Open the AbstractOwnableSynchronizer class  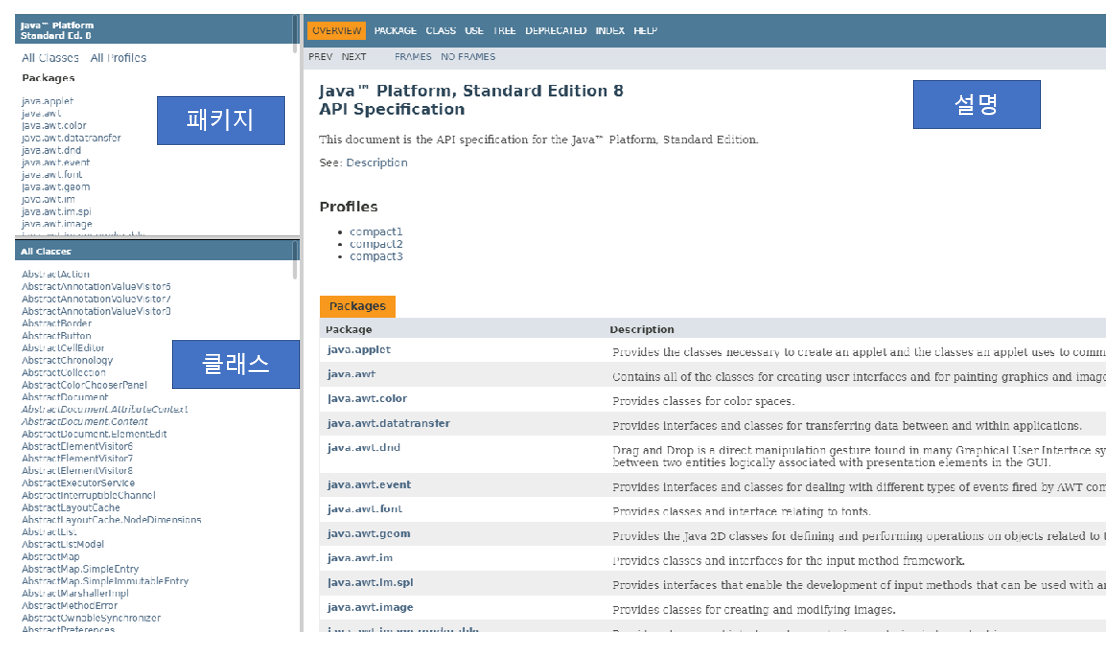[91, 618]
